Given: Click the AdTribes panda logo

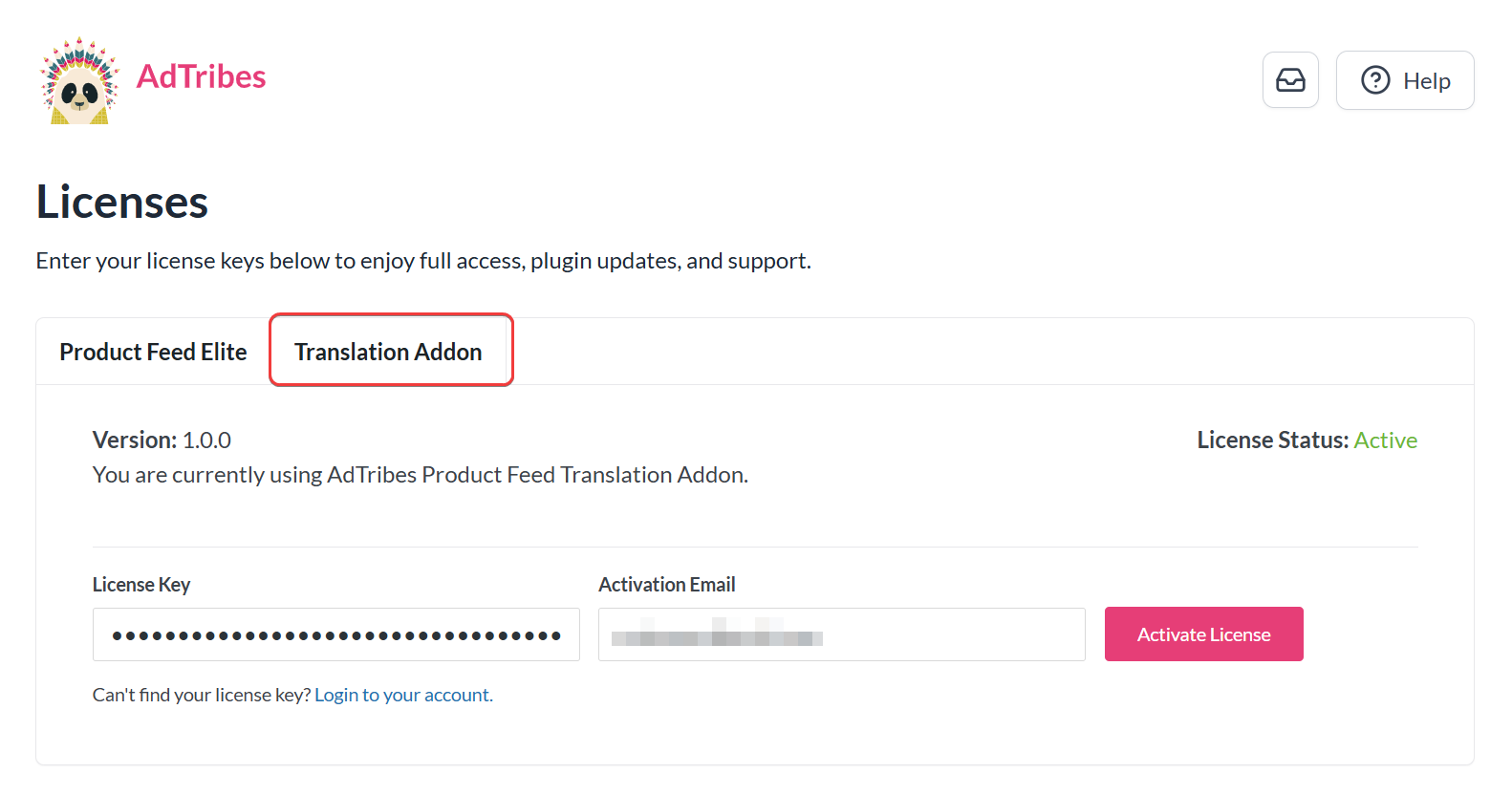Looking at the screenshot, I should pyautogui.click(x=80, y=81).
